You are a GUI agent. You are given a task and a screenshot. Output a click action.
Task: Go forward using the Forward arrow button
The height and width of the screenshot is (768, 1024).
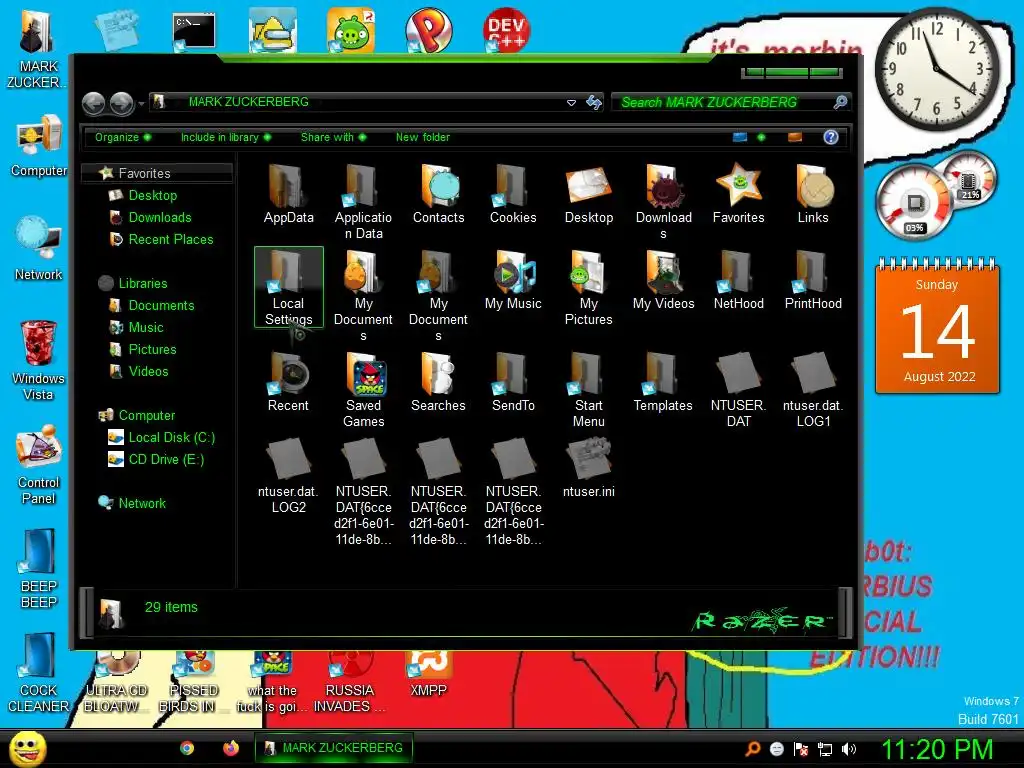click(x=122, y=103)
